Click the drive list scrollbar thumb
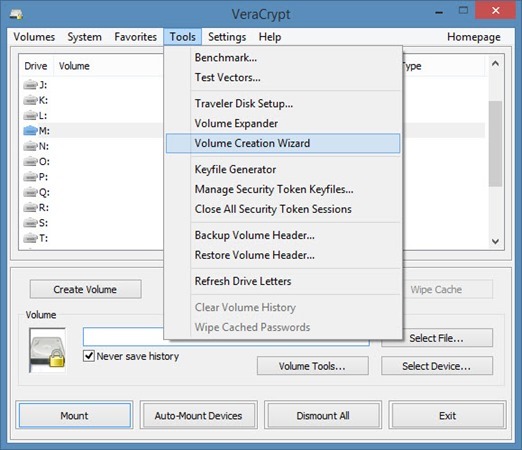Viewport: 522px width, 450px height. [495, 143]
